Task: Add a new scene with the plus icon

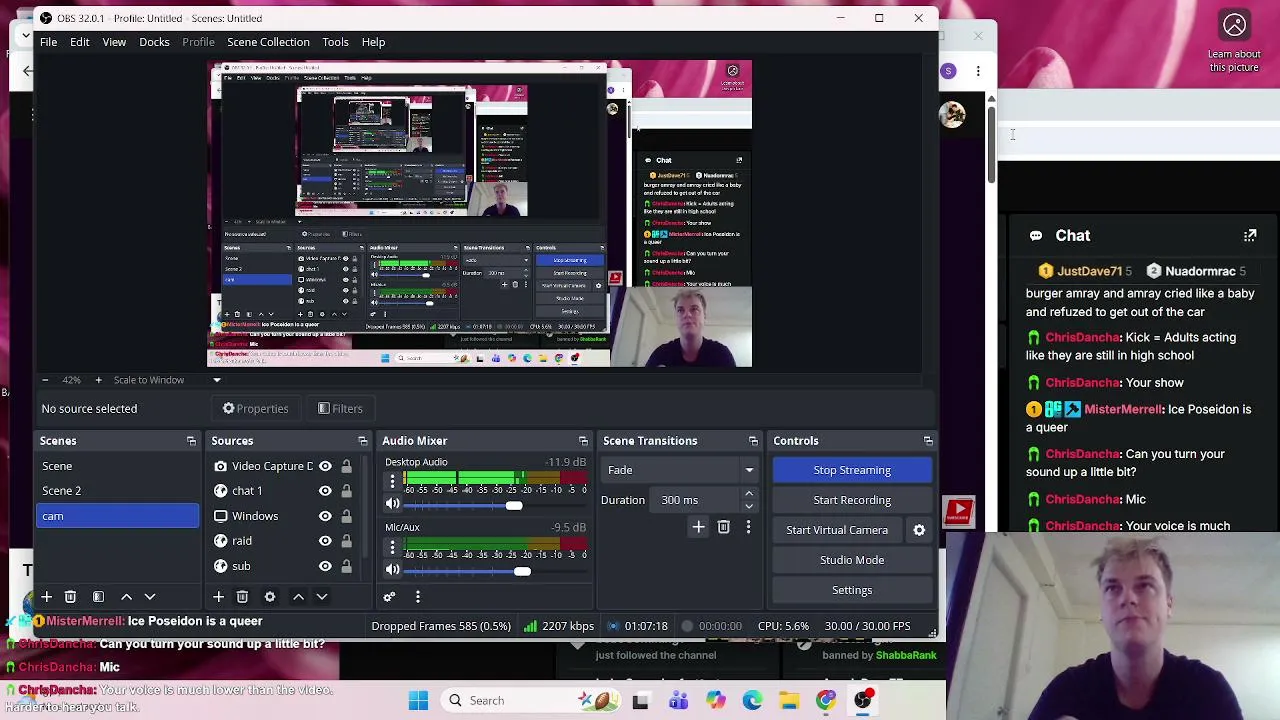Action: [46, 597]
